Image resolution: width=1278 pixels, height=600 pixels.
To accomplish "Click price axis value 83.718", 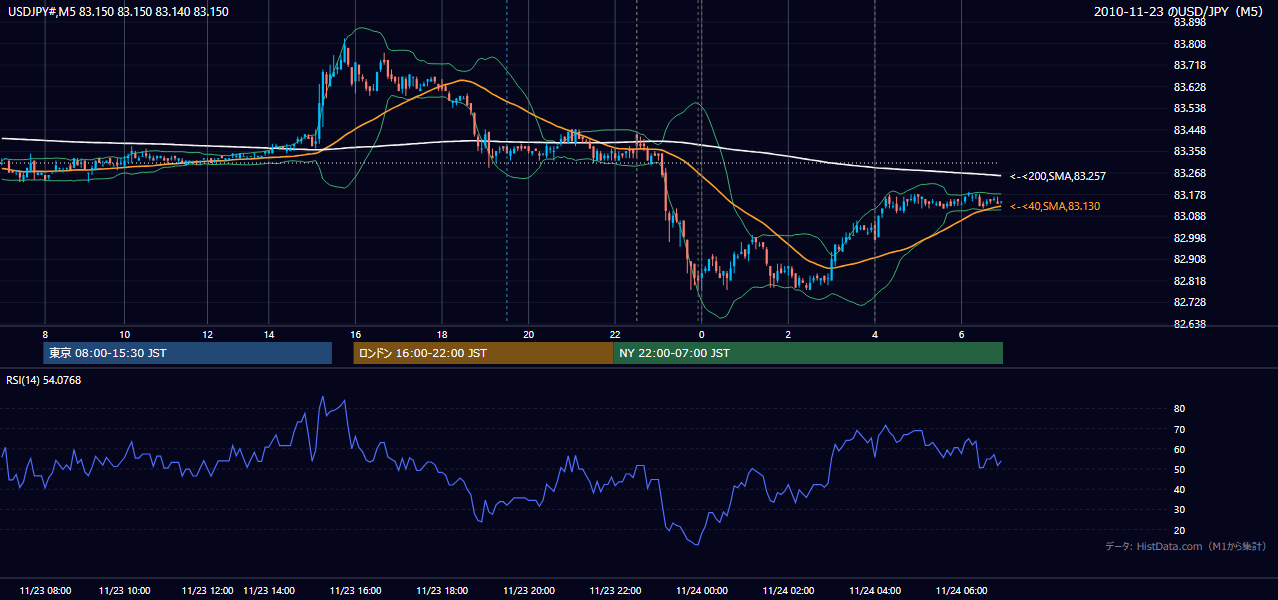I will coord(1189,65).
